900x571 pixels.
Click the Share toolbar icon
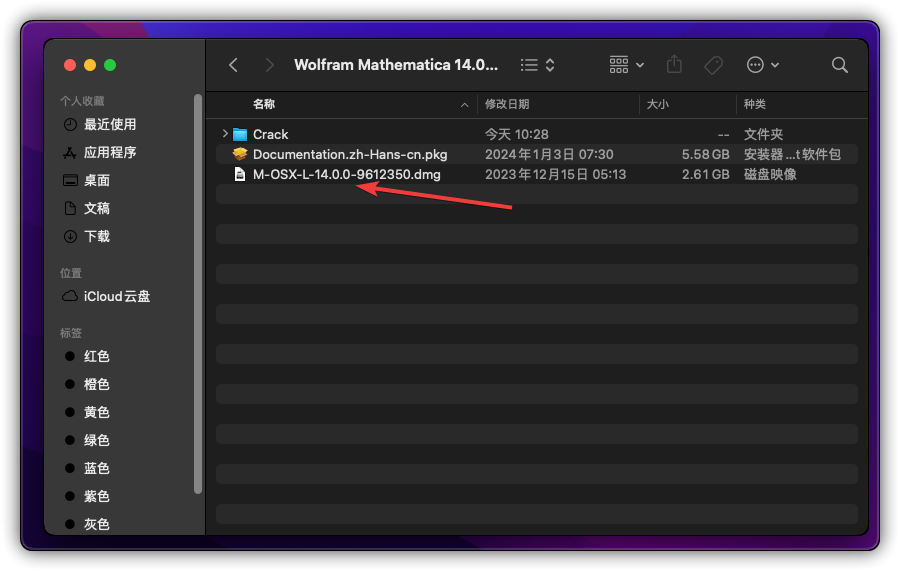674,65
